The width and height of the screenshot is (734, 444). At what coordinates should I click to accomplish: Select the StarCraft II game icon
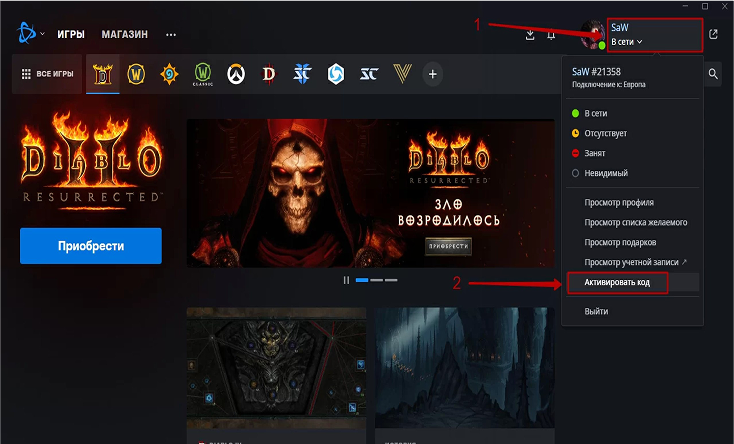click(x=302, y=74)
